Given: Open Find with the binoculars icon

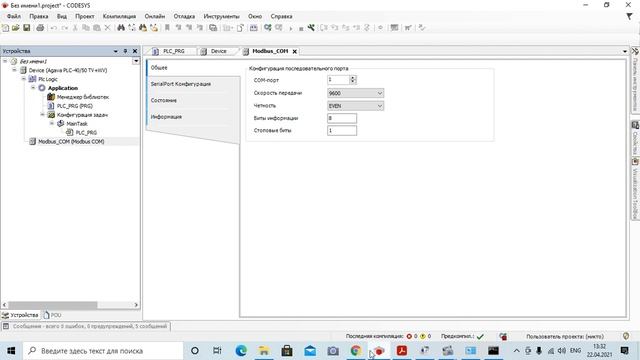Looking at the screenshot, I should (121, 28).
